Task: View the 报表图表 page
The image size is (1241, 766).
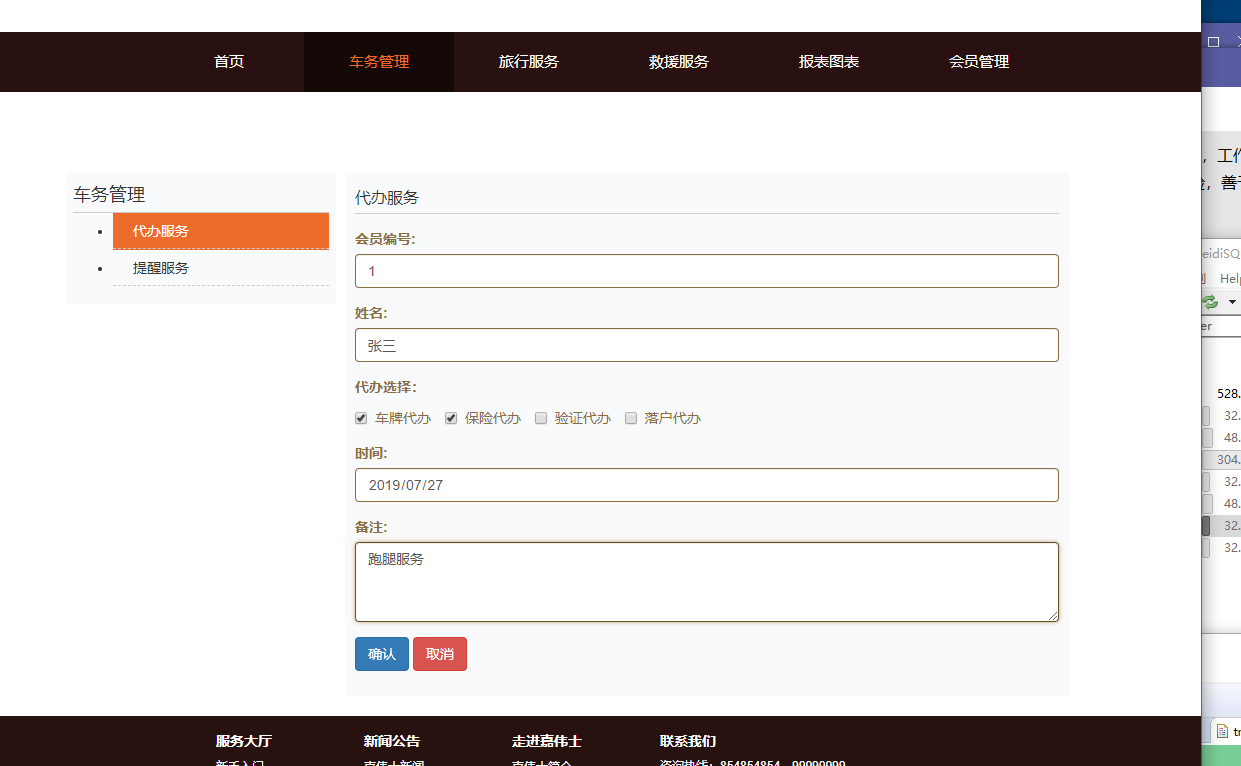Action: [x=829, y=61]
